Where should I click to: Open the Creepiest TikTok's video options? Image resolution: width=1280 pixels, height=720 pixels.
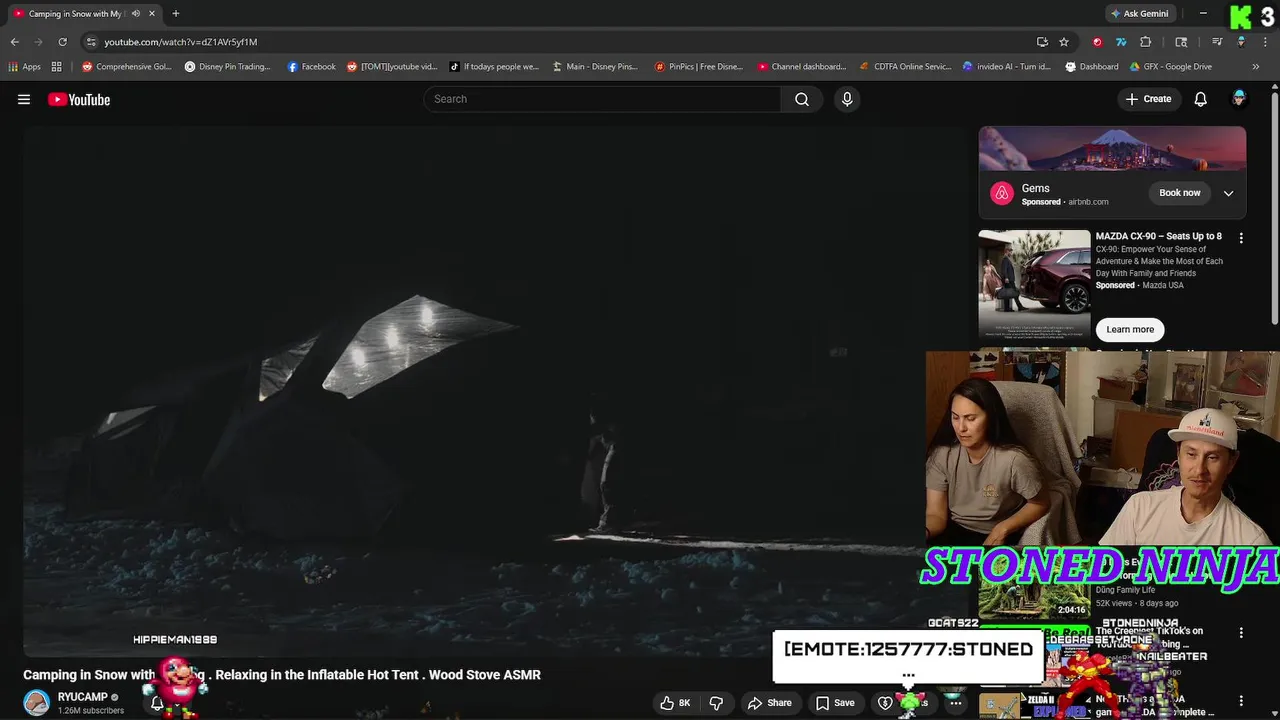click(x=1241, y=633)
